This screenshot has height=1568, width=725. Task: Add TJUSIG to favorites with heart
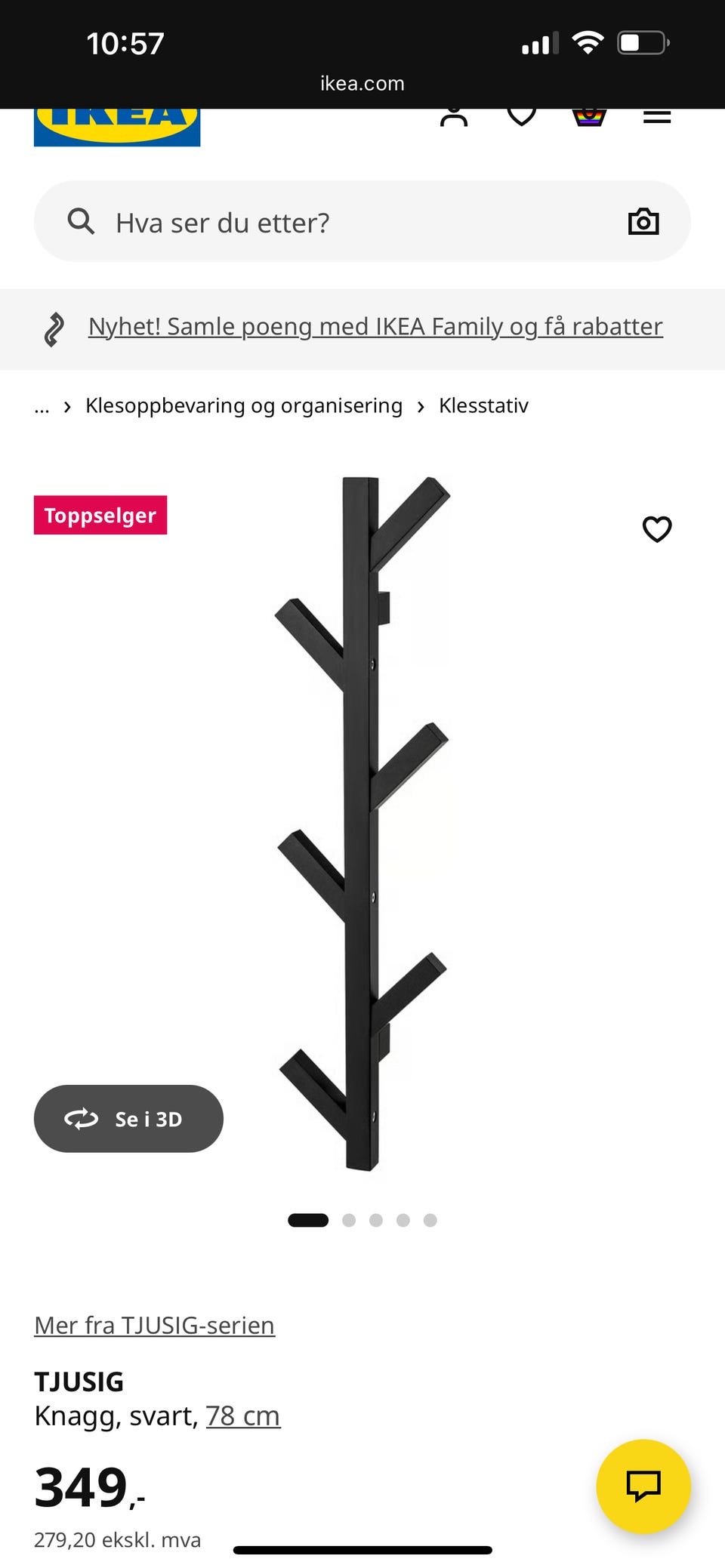pyautogui.click(x=657, y=528)
